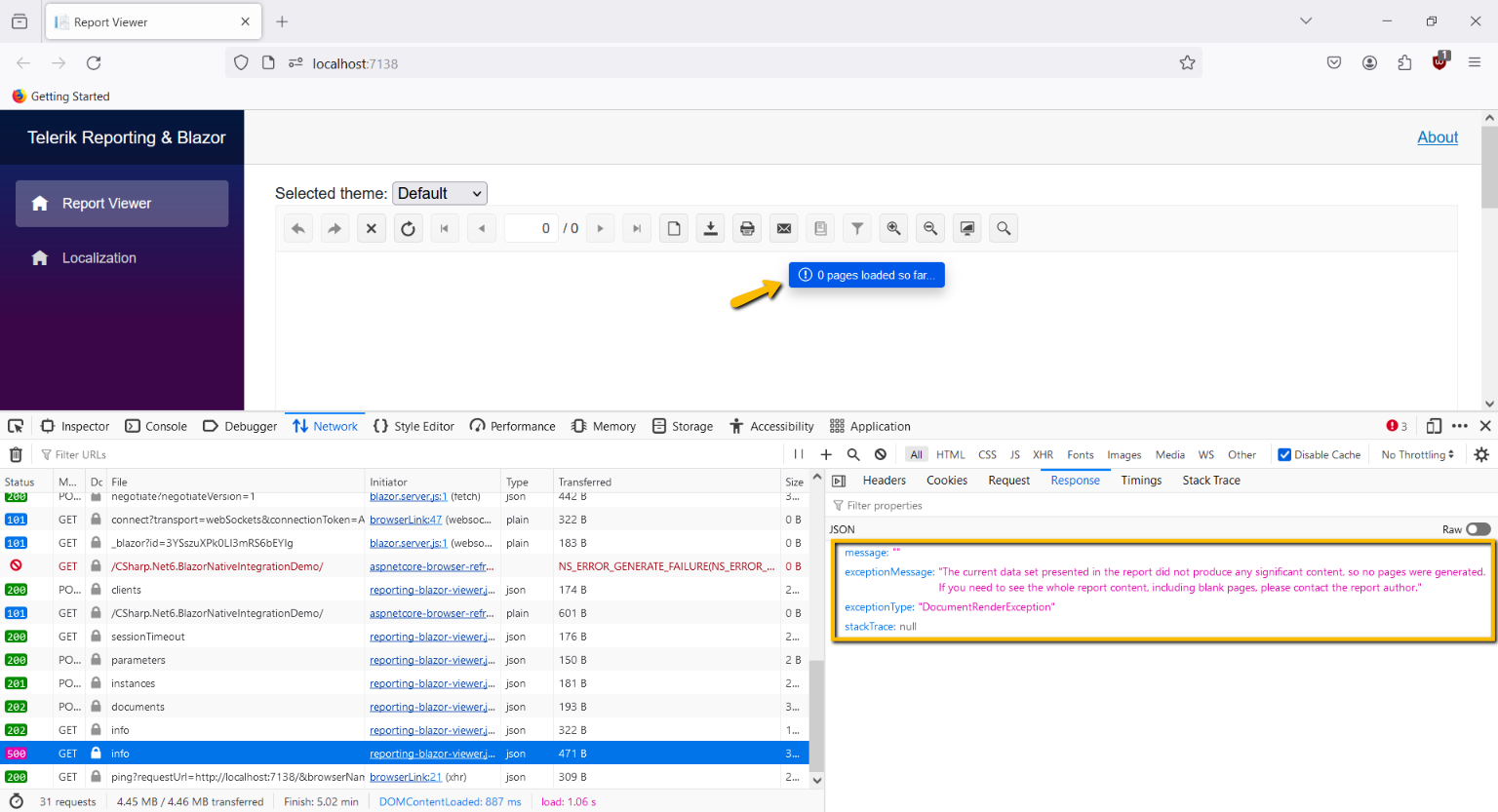Filter network requests by JS
Screen dimensions: 1498x812
click(1014, 454)
